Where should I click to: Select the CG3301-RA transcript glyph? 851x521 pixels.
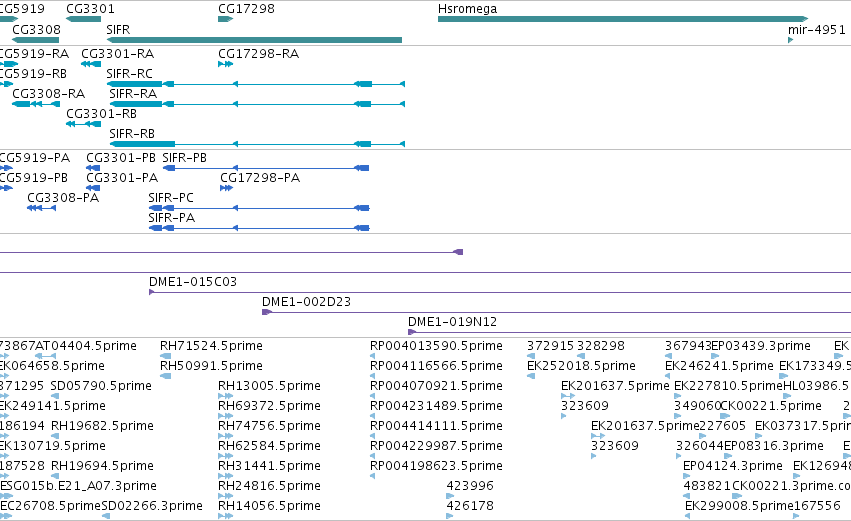tap(91, 63)
